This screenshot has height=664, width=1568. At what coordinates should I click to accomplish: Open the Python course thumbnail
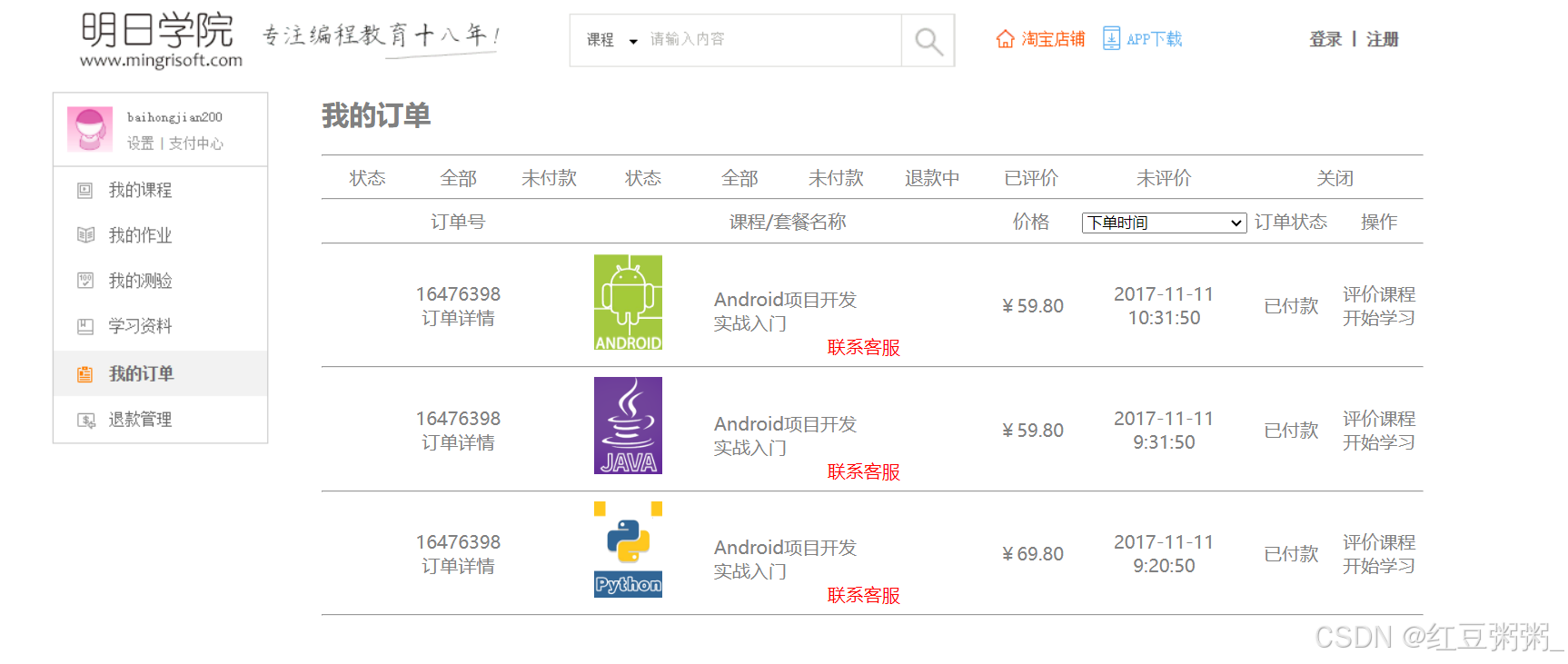pyautogui.click(x=628, y=550)
